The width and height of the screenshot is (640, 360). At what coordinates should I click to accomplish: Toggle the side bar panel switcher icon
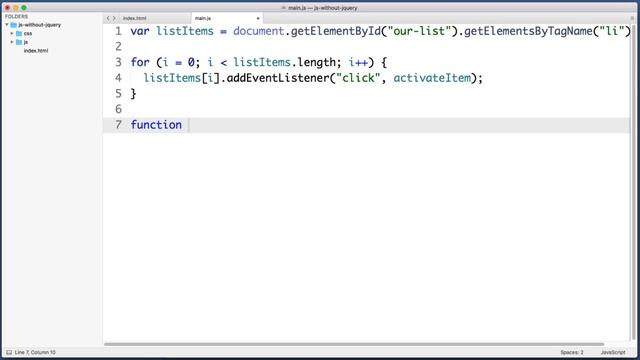[9, 352]
